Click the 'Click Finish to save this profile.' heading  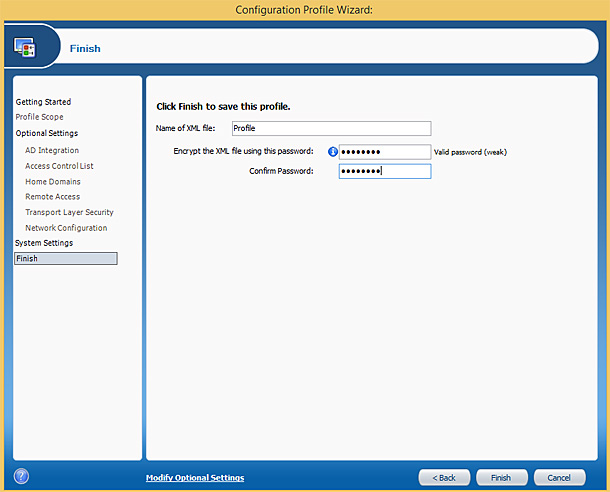[223, 107]
